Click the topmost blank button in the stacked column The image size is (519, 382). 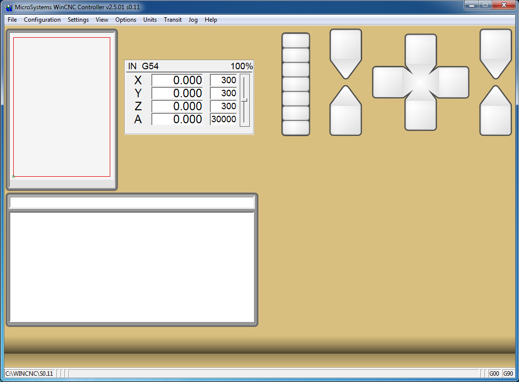(x=296, y=40)
